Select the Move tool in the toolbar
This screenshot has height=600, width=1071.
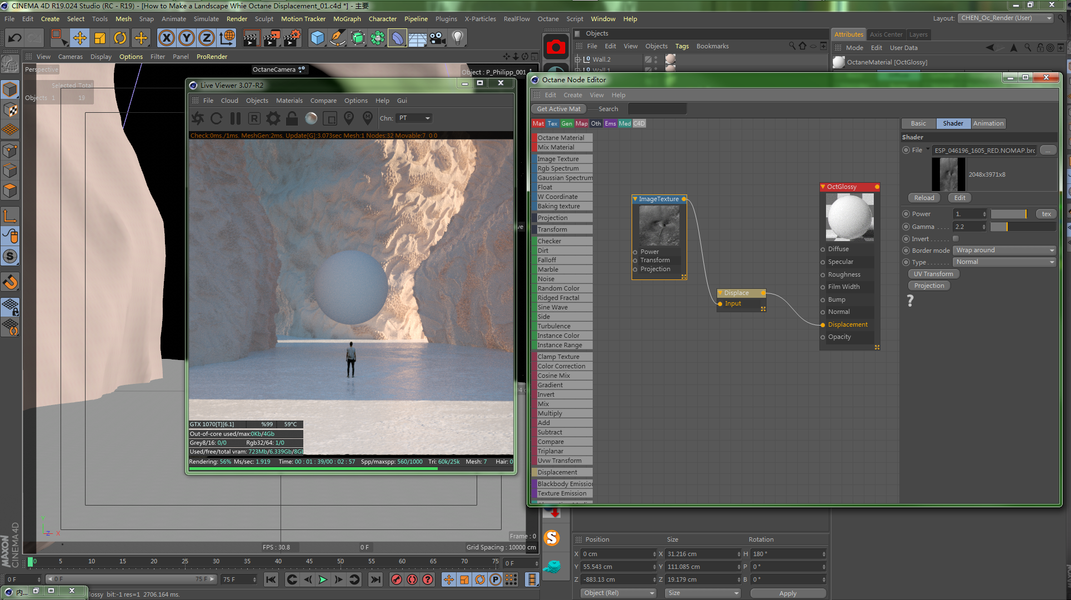click(79, 38)
